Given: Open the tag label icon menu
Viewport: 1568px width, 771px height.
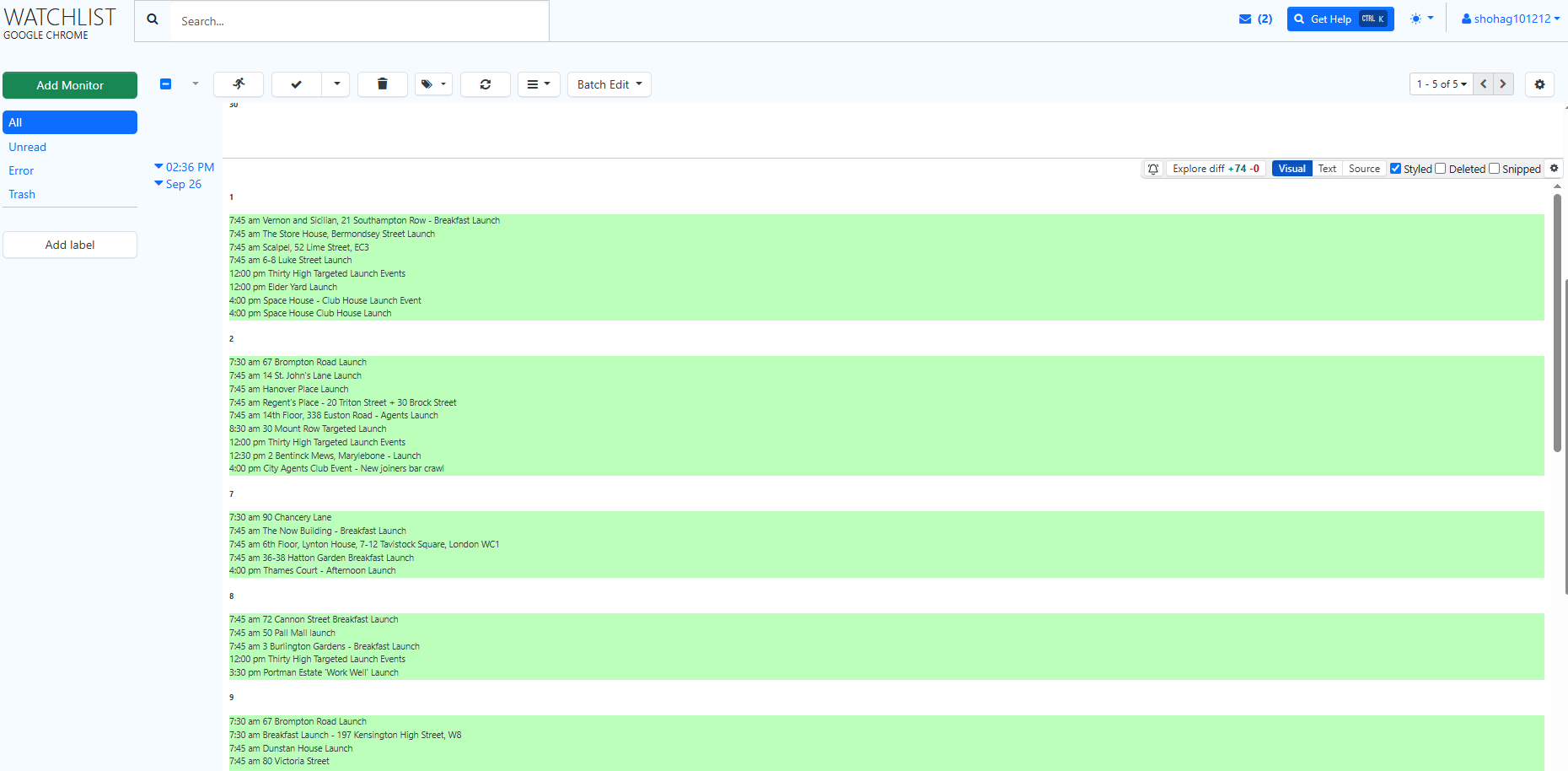Looking at the screenshot, I should (433, 84).
